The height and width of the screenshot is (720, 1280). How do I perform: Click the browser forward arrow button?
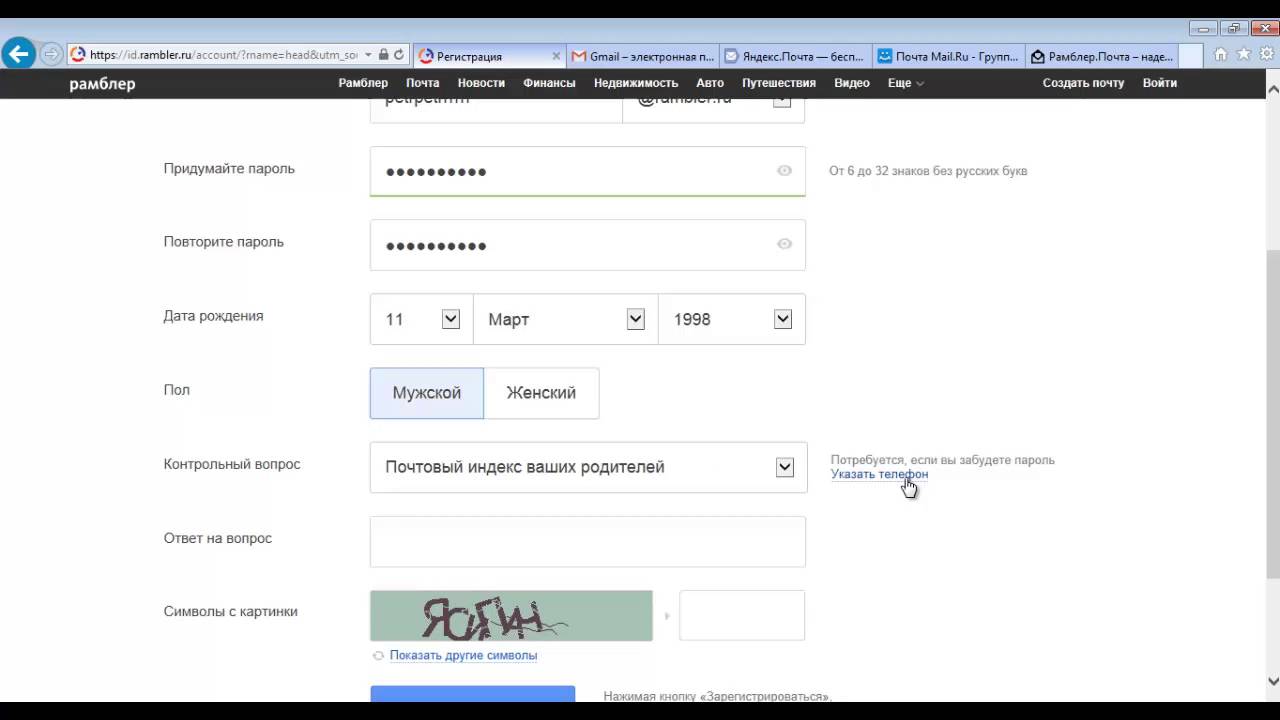(x=51, y=55)
